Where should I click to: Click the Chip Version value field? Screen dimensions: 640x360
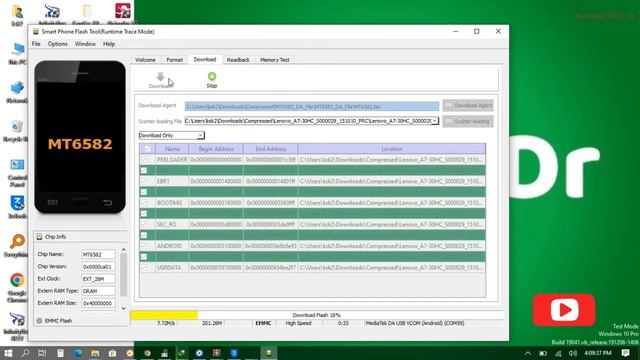click(98, 267)
